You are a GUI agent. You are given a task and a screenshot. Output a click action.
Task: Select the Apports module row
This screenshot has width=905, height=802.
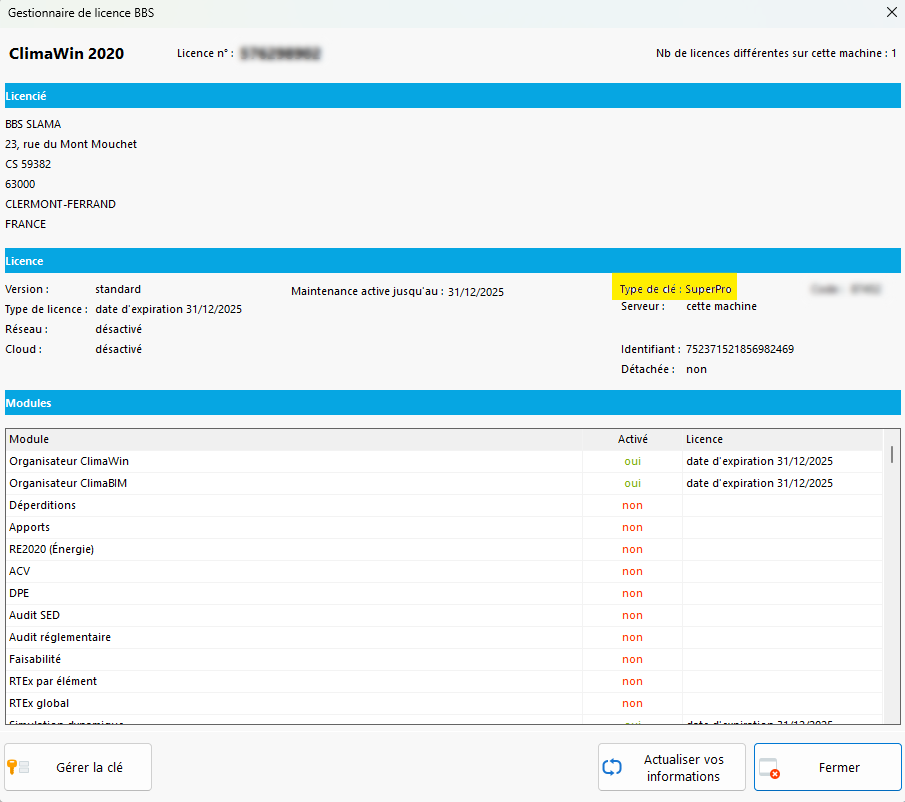pyautogui.click(x=444, y=527)
